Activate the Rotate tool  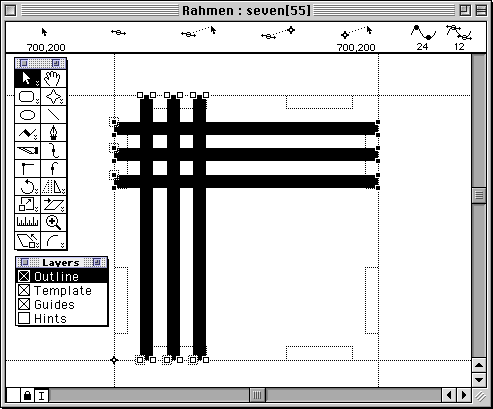28,187
